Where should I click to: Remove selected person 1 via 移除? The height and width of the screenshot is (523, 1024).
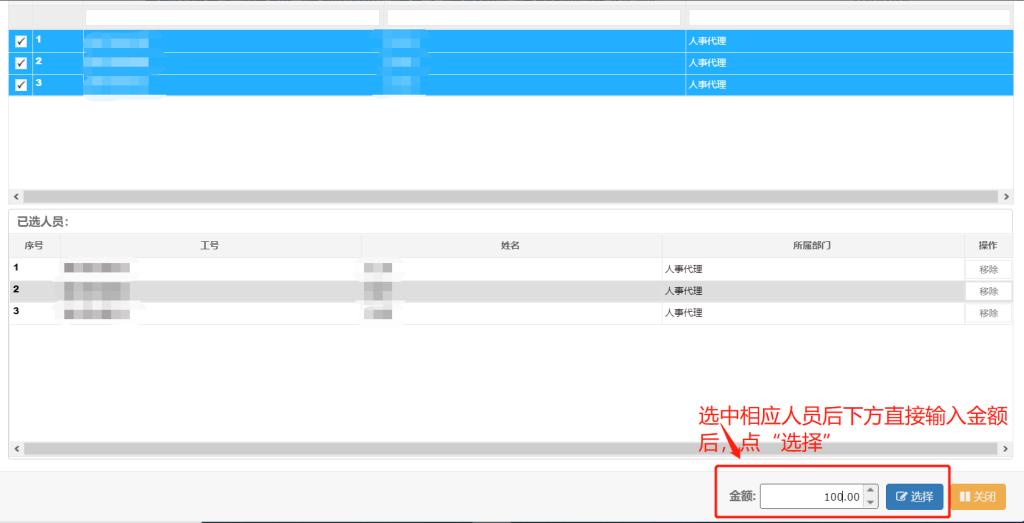coord(988,269)
